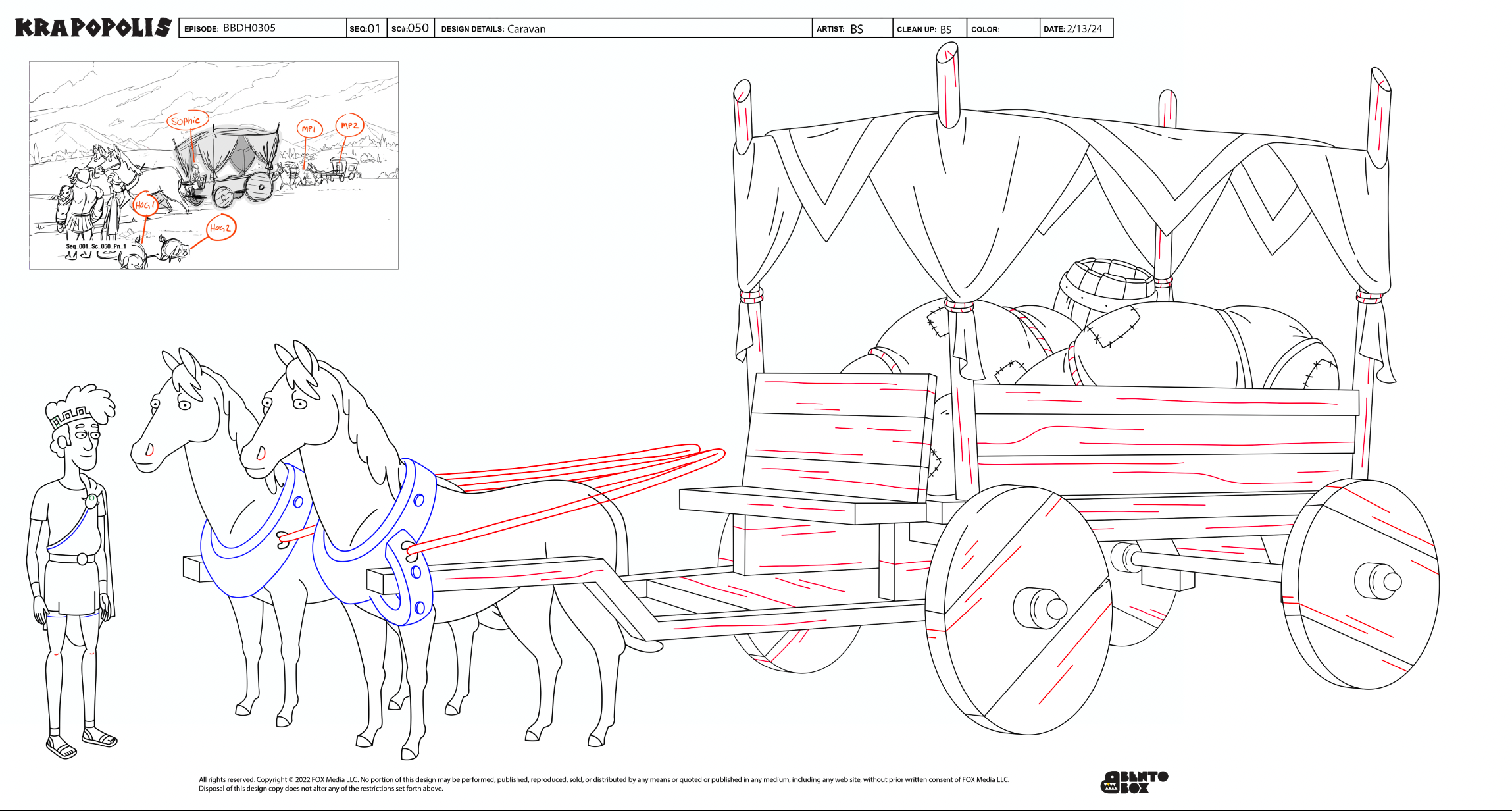The image size is (1512, 811).
Task: Click the MP1 annotation bubble
Action: point(309,128)
